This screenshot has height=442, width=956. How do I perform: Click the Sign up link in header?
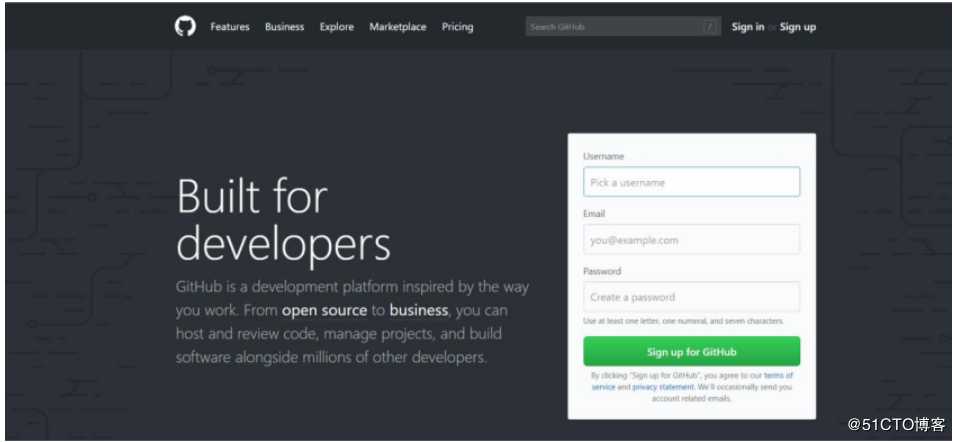click(x=797, y=27)
